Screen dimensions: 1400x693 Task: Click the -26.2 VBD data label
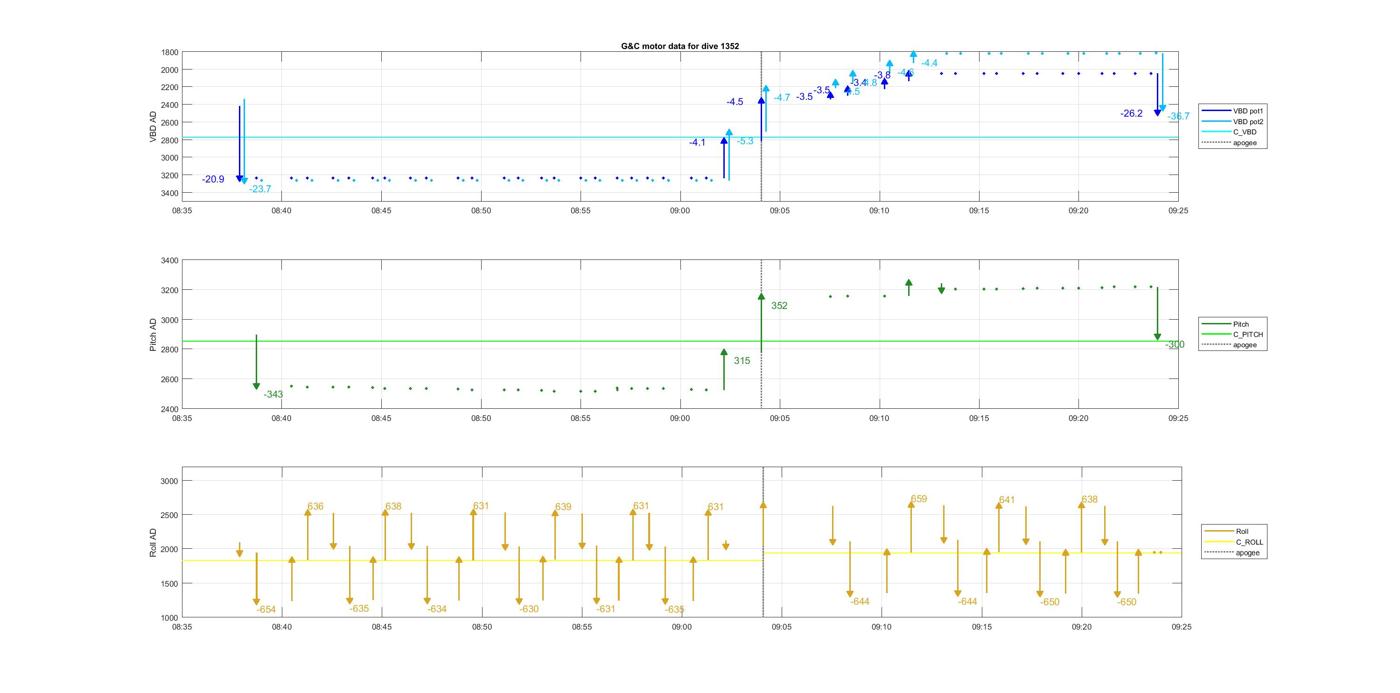[x=1131, y=114]
